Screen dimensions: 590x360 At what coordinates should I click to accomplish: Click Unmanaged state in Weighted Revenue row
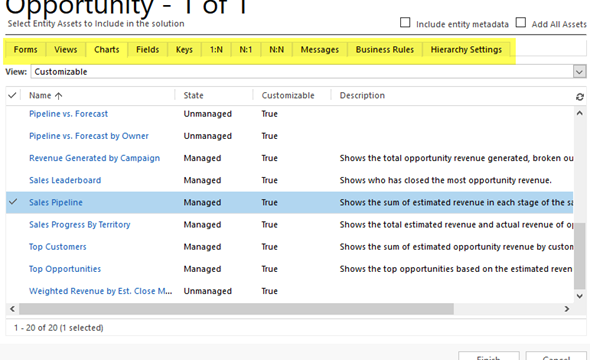(x=208, y=291)
